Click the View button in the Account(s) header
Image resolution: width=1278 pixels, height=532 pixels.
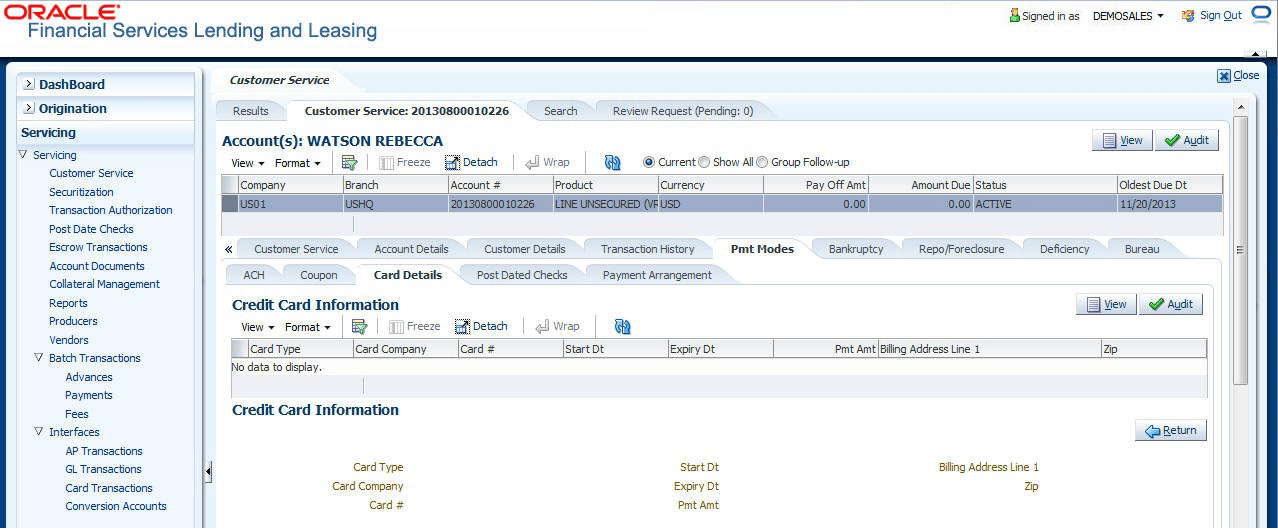point(1122,140)
